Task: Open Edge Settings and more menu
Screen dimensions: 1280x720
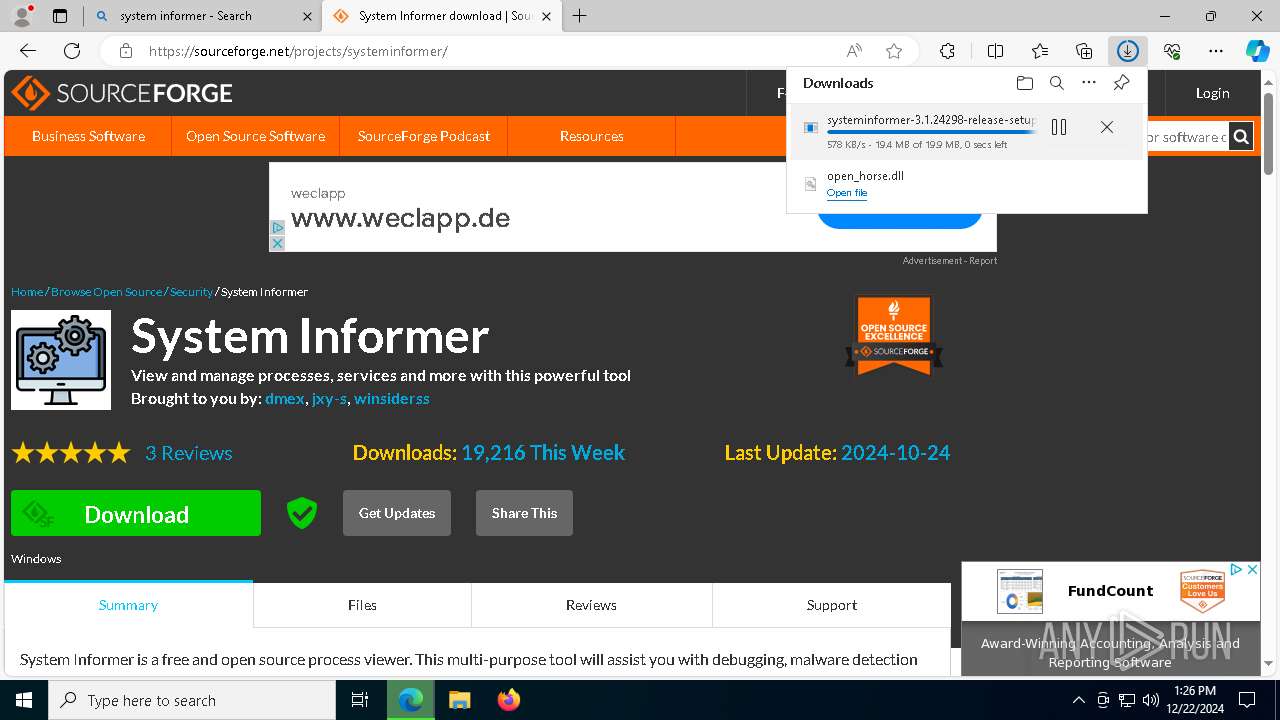Action: coord(1216,51)
